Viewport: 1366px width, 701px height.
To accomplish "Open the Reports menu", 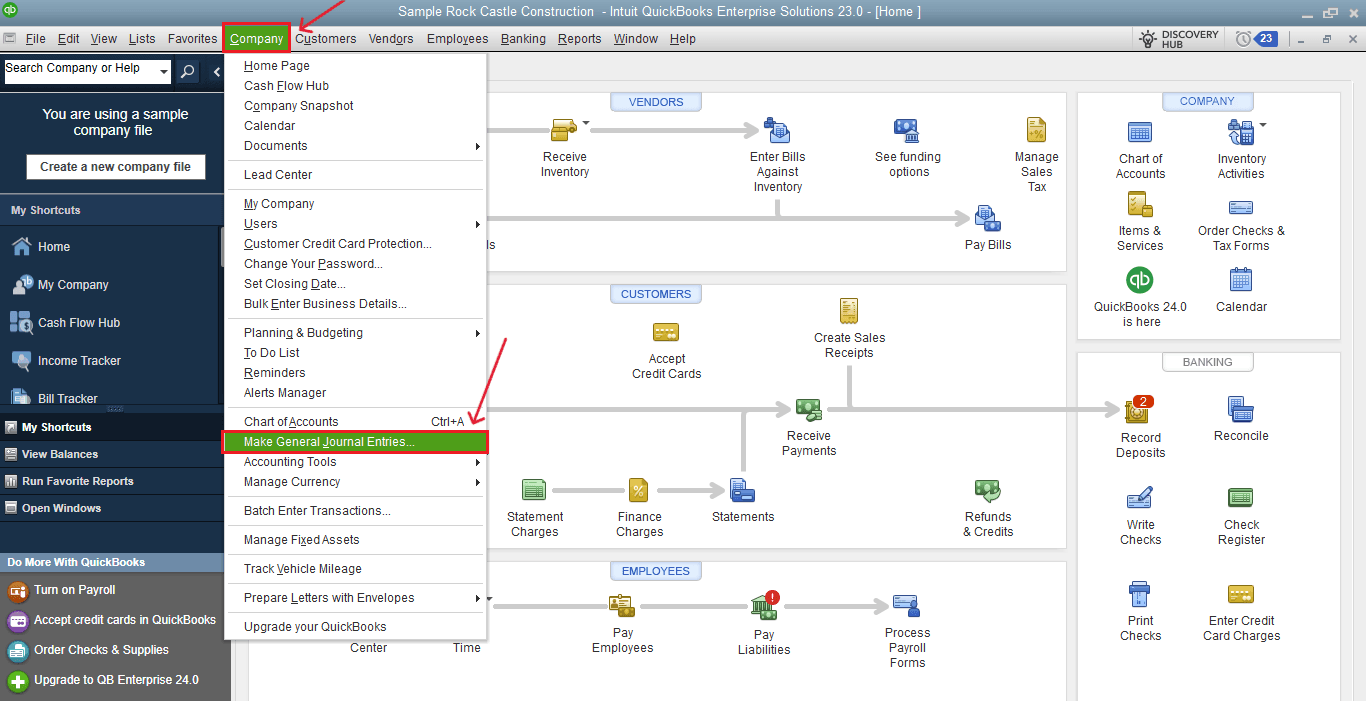I will coord(579,39).
